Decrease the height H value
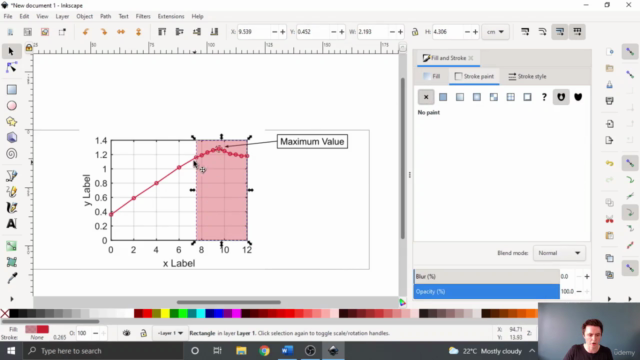Image resolution: width=640 pixels, height=360 pixels. pyautogui.click(x=467, y=32)
